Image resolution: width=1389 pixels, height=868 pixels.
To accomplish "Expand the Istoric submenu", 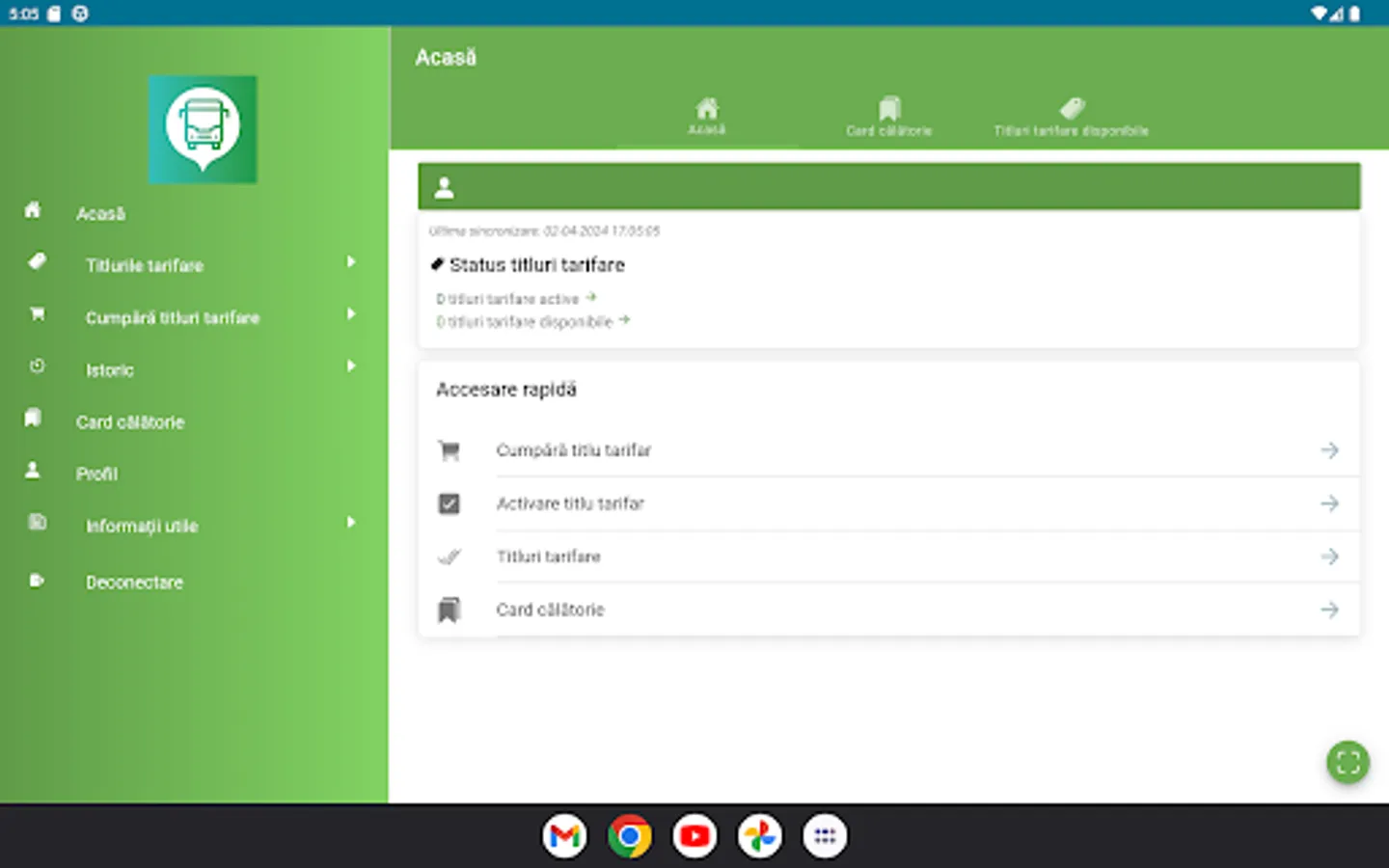I will (350, 366).
